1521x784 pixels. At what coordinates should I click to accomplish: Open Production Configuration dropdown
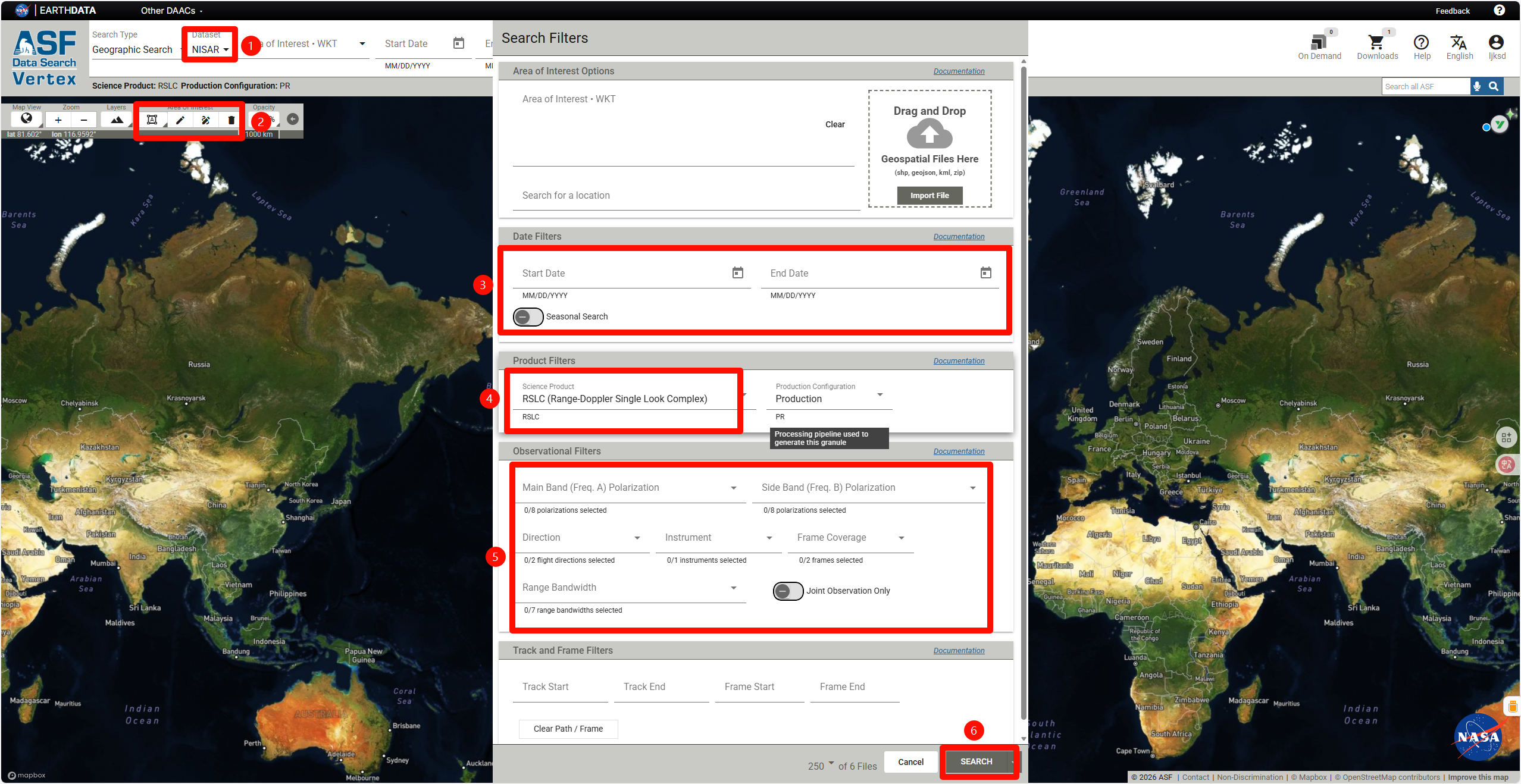click(829, 399)
